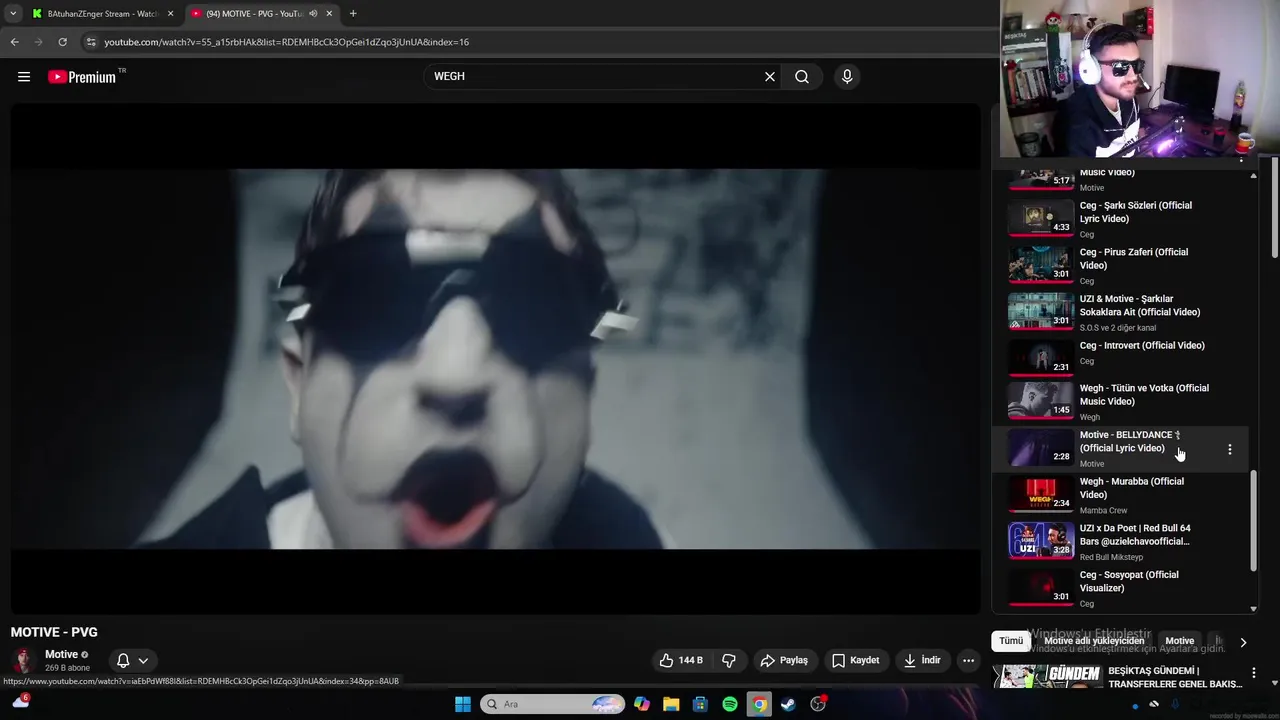Play UZI & Motive - Şarkılar Sokaklara Ait
1280x720 pixels.
(x=1139, y=305)
